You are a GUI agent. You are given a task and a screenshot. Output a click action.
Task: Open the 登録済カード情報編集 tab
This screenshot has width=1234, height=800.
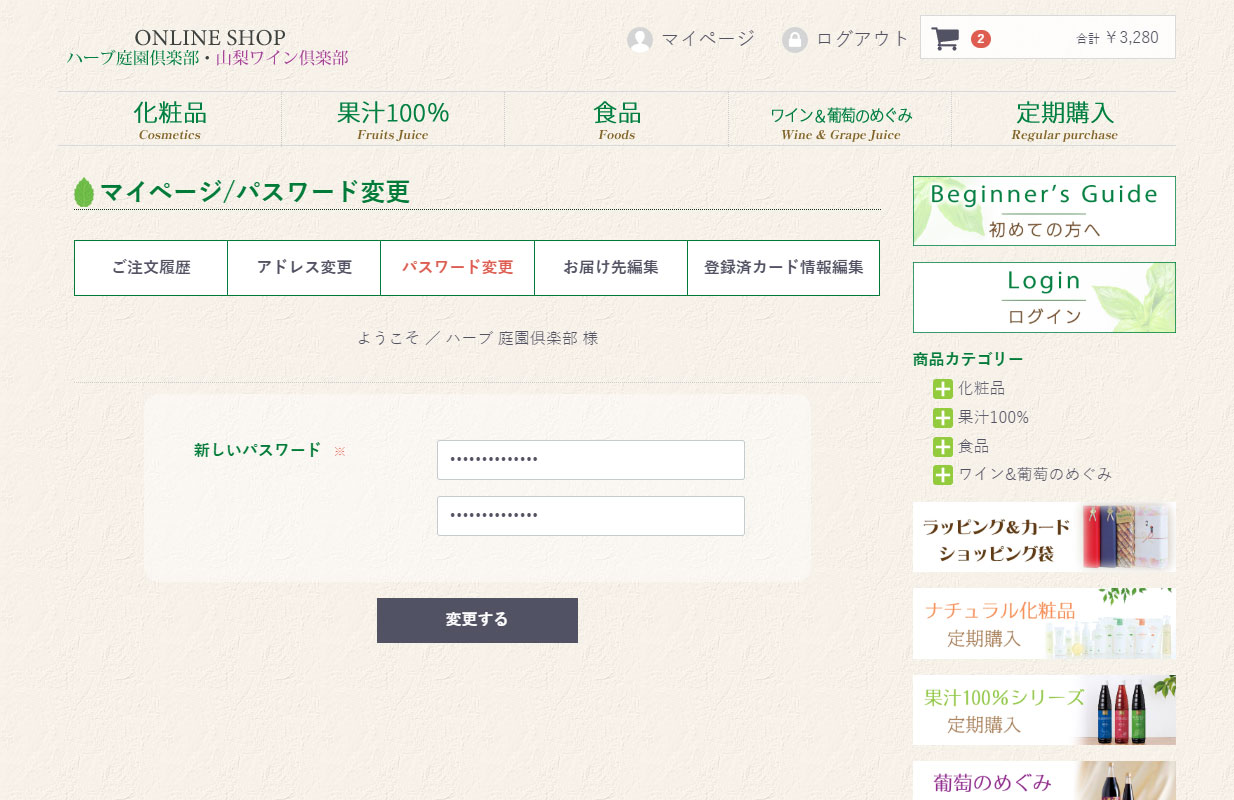coord(783,268)
